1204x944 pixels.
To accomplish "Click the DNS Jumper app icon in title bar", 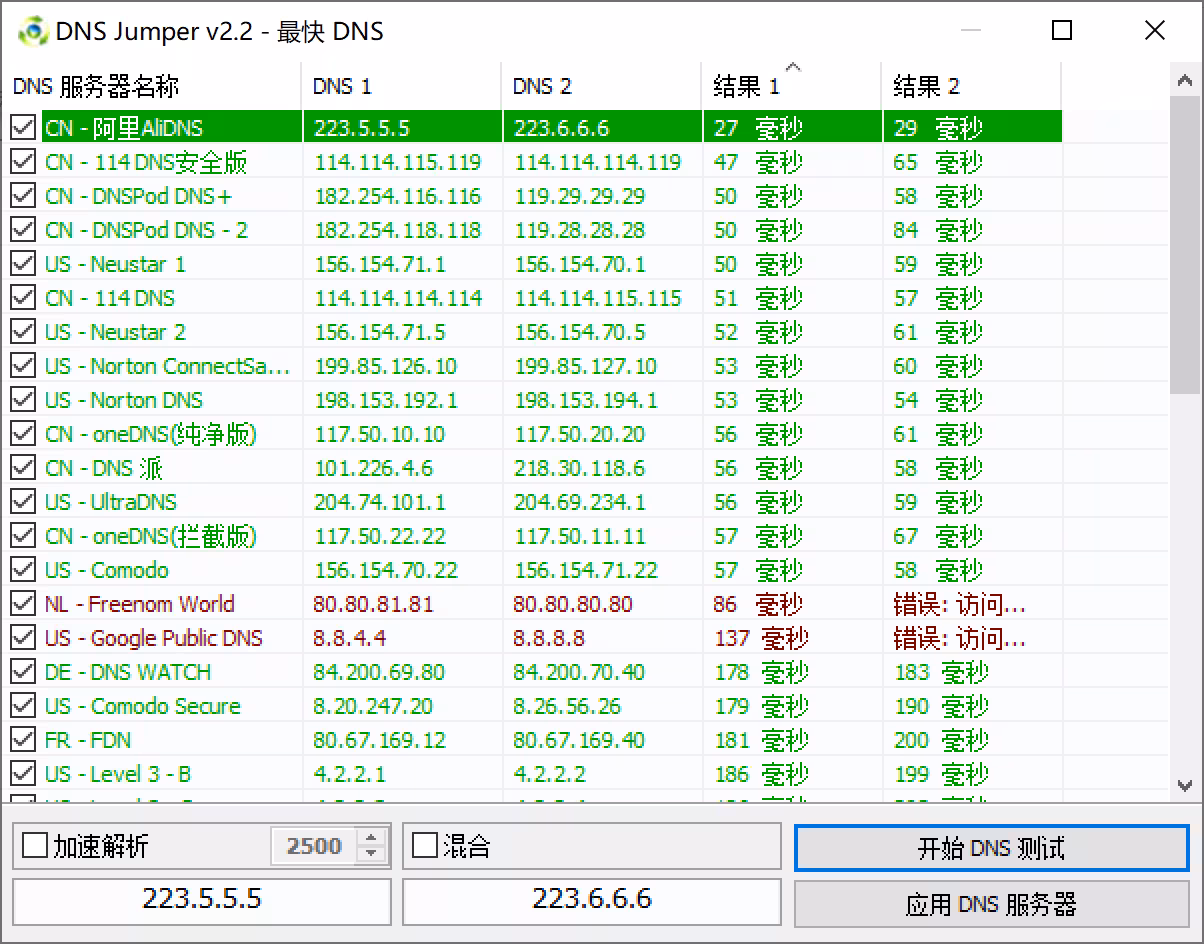I will pos(33,31).
